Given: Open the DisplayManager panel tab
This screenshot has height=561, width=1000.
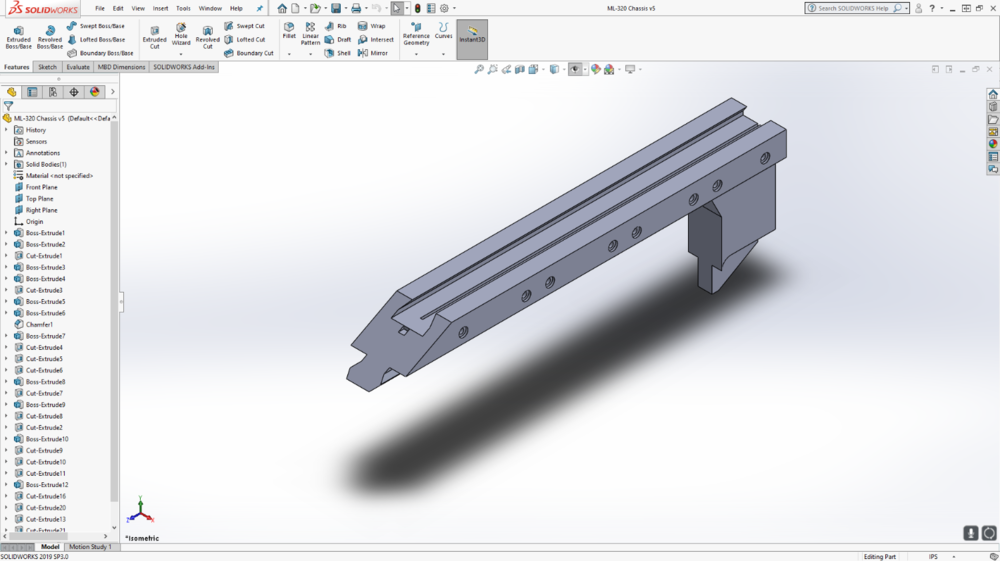Looking at the screenshot, I should 95,92.
